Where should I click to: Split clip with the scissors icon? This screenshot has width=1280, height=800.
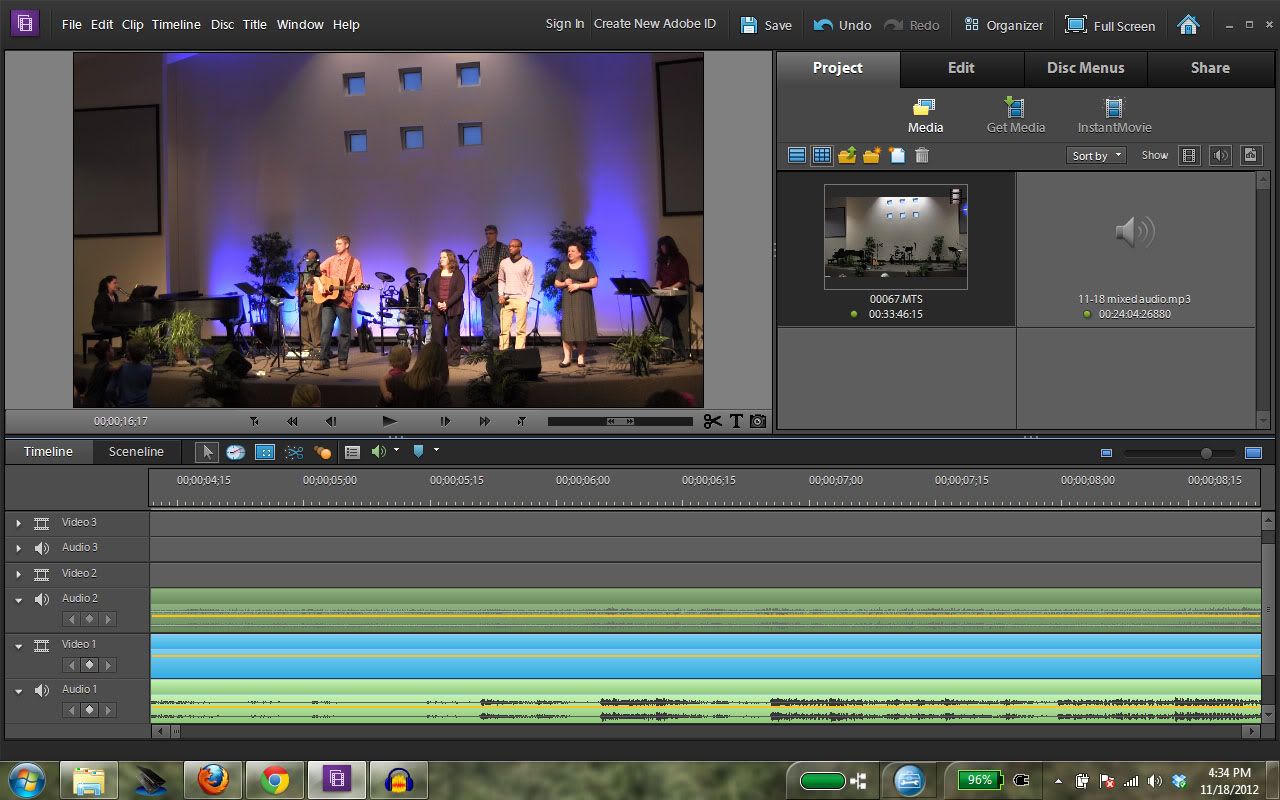(x=712, y=421)
